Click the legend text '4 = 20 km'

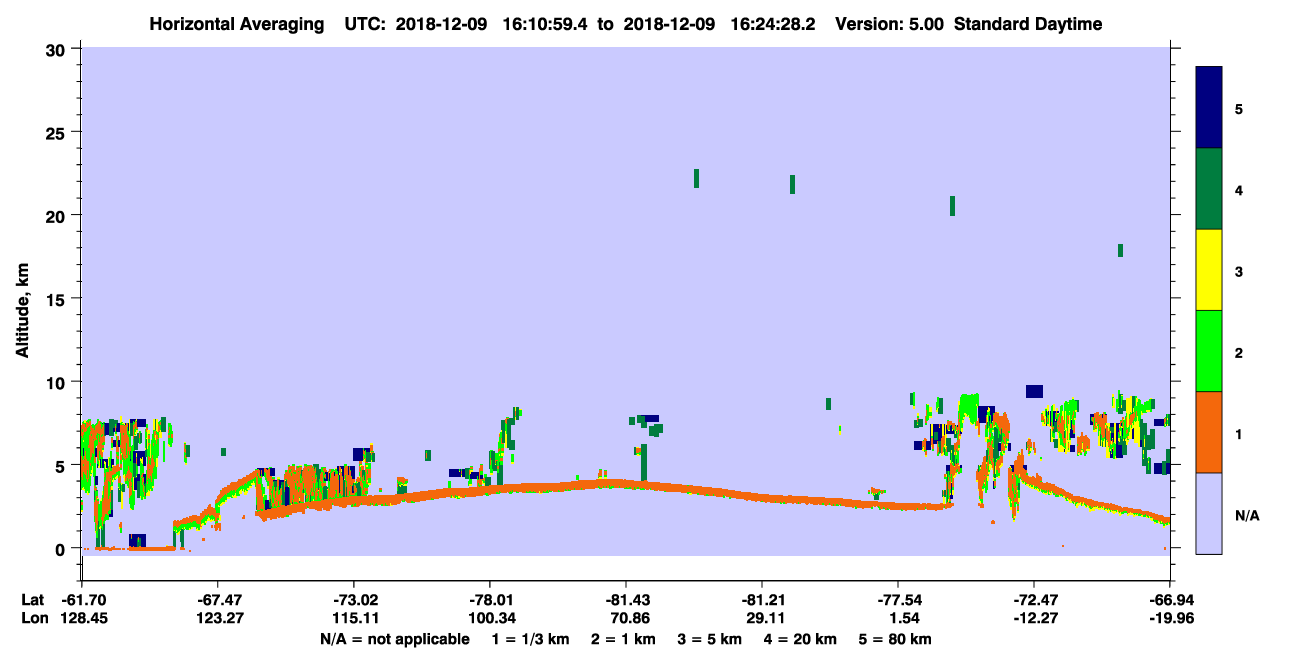point(800,639)
